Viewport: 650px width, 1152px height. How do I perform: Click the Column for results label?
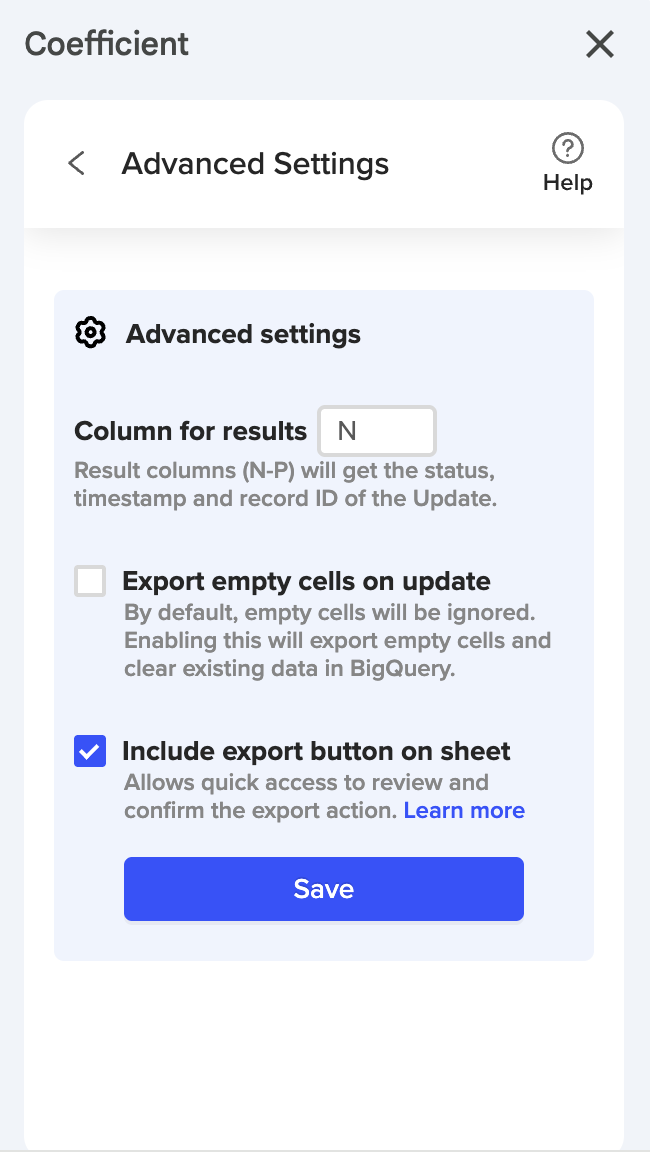(190, 431)
